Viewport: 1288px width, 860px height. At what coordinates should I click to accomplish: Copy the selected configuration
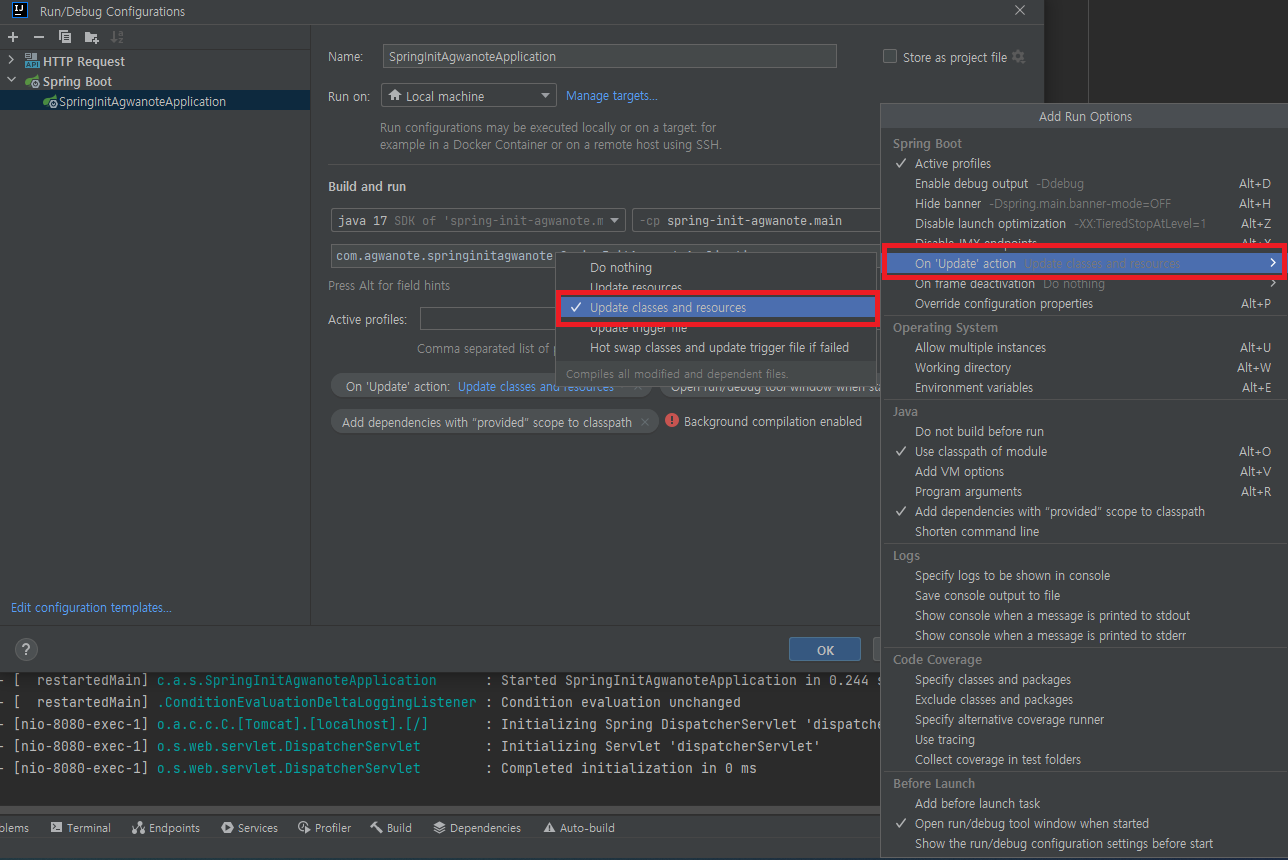[65, 37]
